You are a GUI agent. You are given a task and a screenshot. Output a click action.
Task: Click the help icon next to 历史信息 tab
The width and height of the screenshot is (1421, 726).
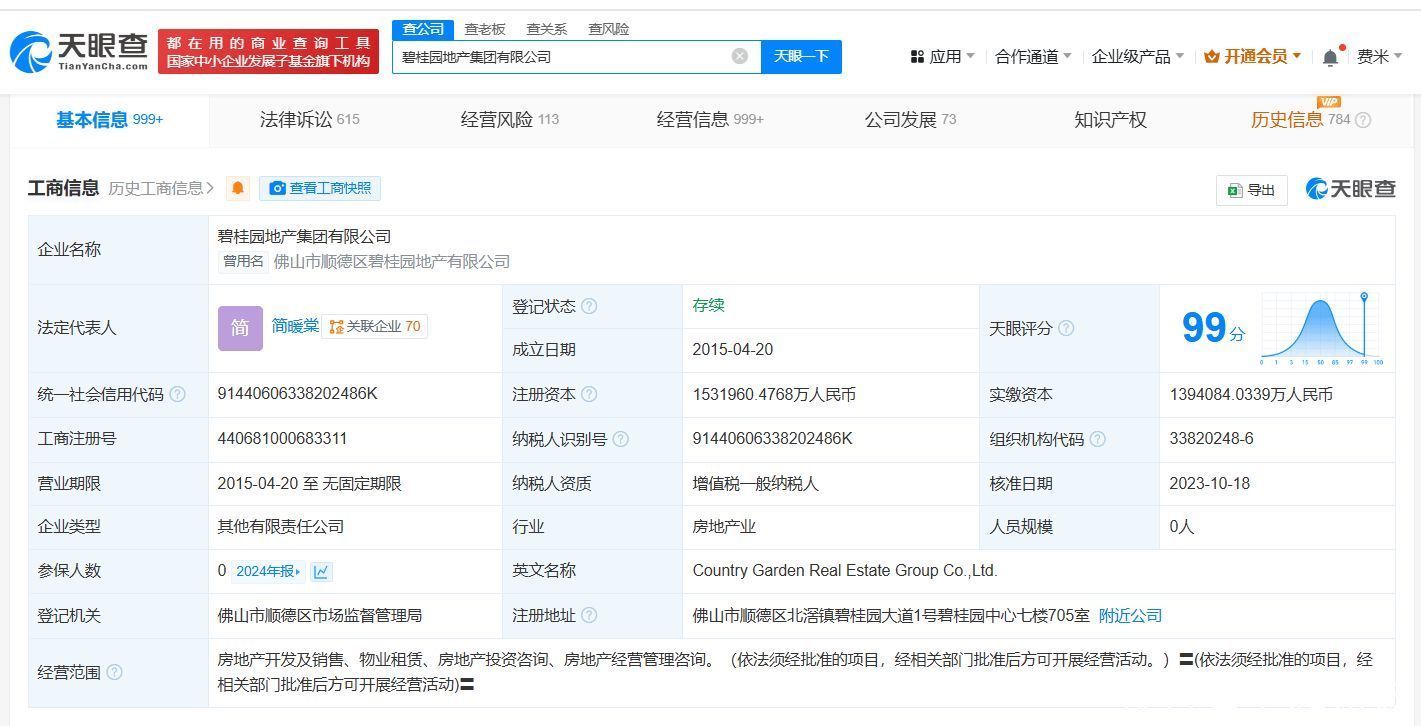pyautogui.click(x=1363, y=120)
